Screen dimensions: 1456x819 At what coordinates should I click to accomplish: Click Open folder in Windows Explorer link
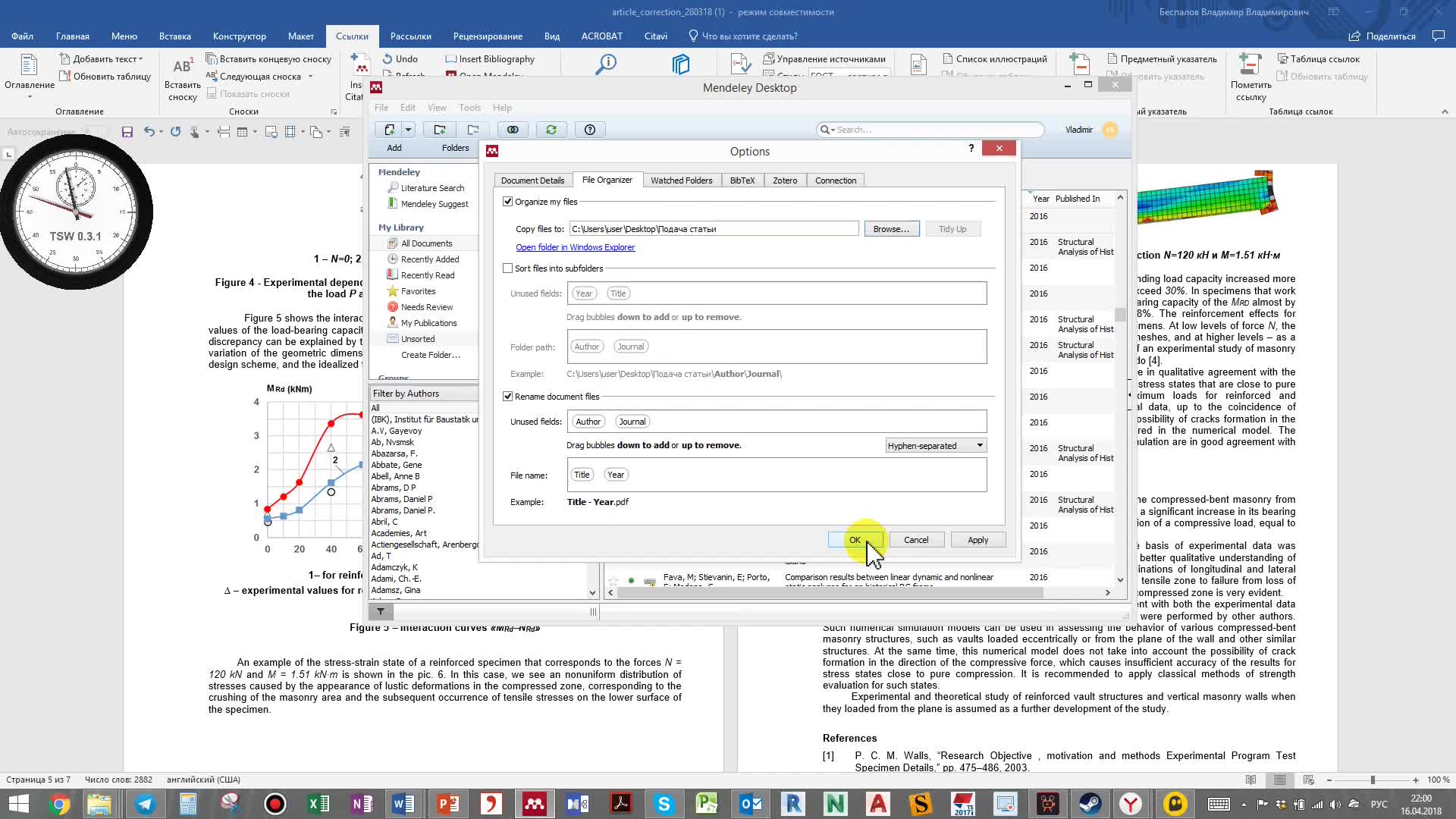coord(576,247)
